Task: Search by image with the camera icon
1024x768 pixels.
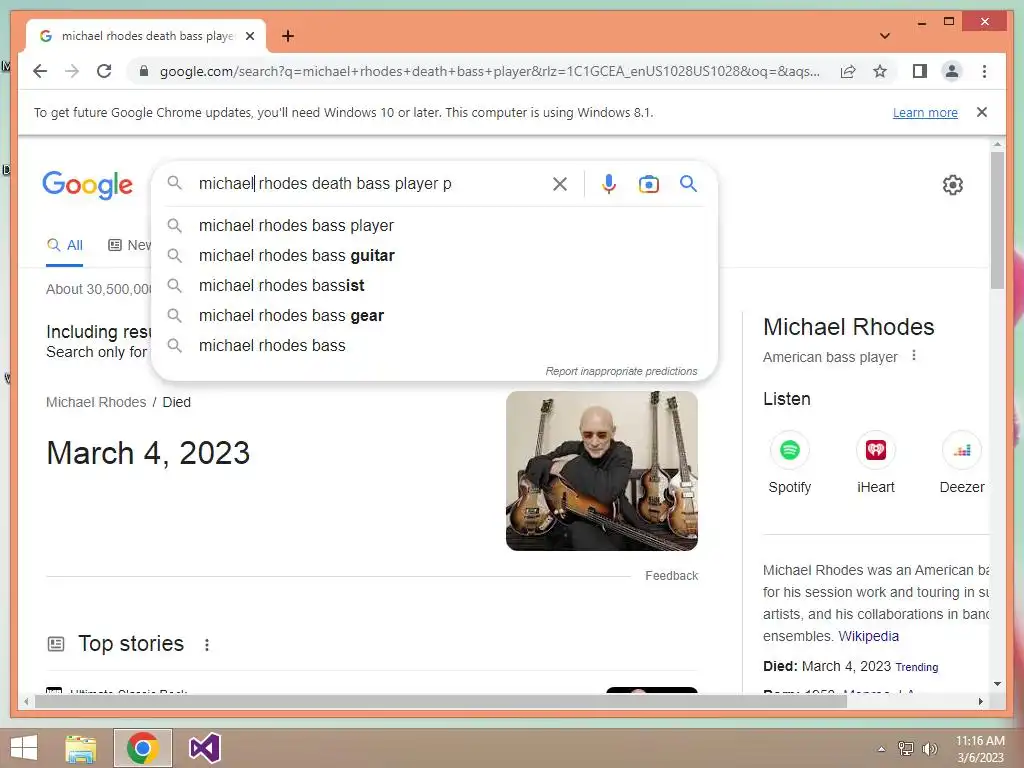Action: click(648, 184)
